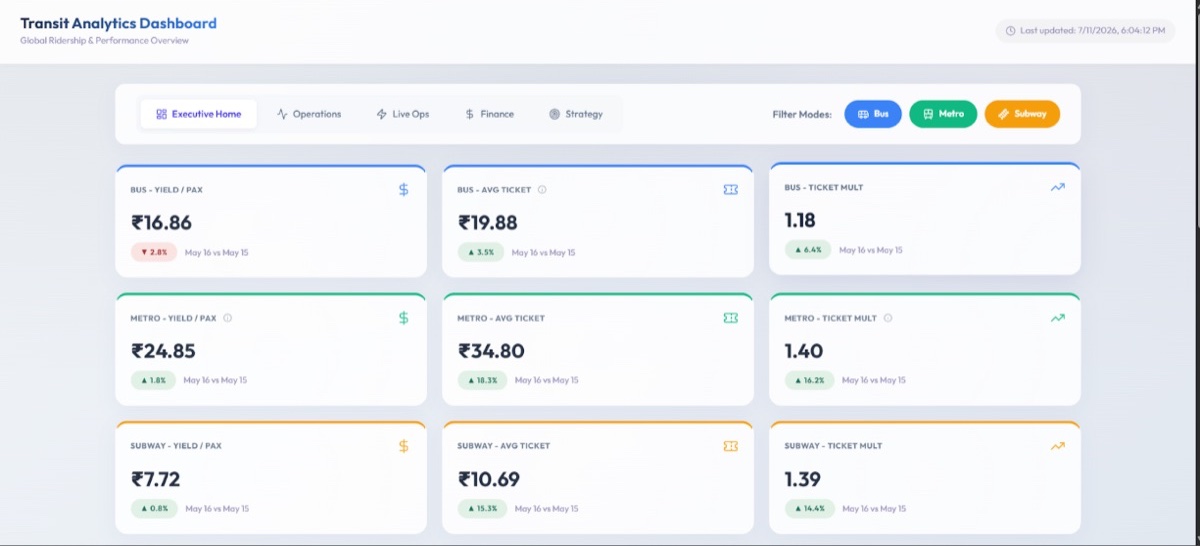
Task: Click the BUS - YIELD / PAX heading
Action: (x=166, y=189)
